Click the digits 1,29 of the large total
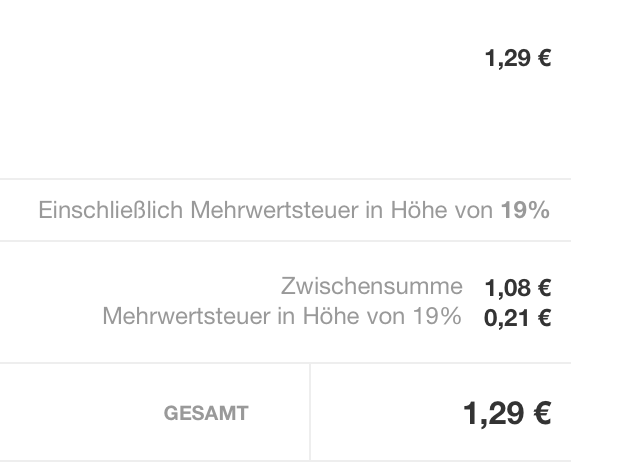The image size is (638, 474). coord(494,413)
